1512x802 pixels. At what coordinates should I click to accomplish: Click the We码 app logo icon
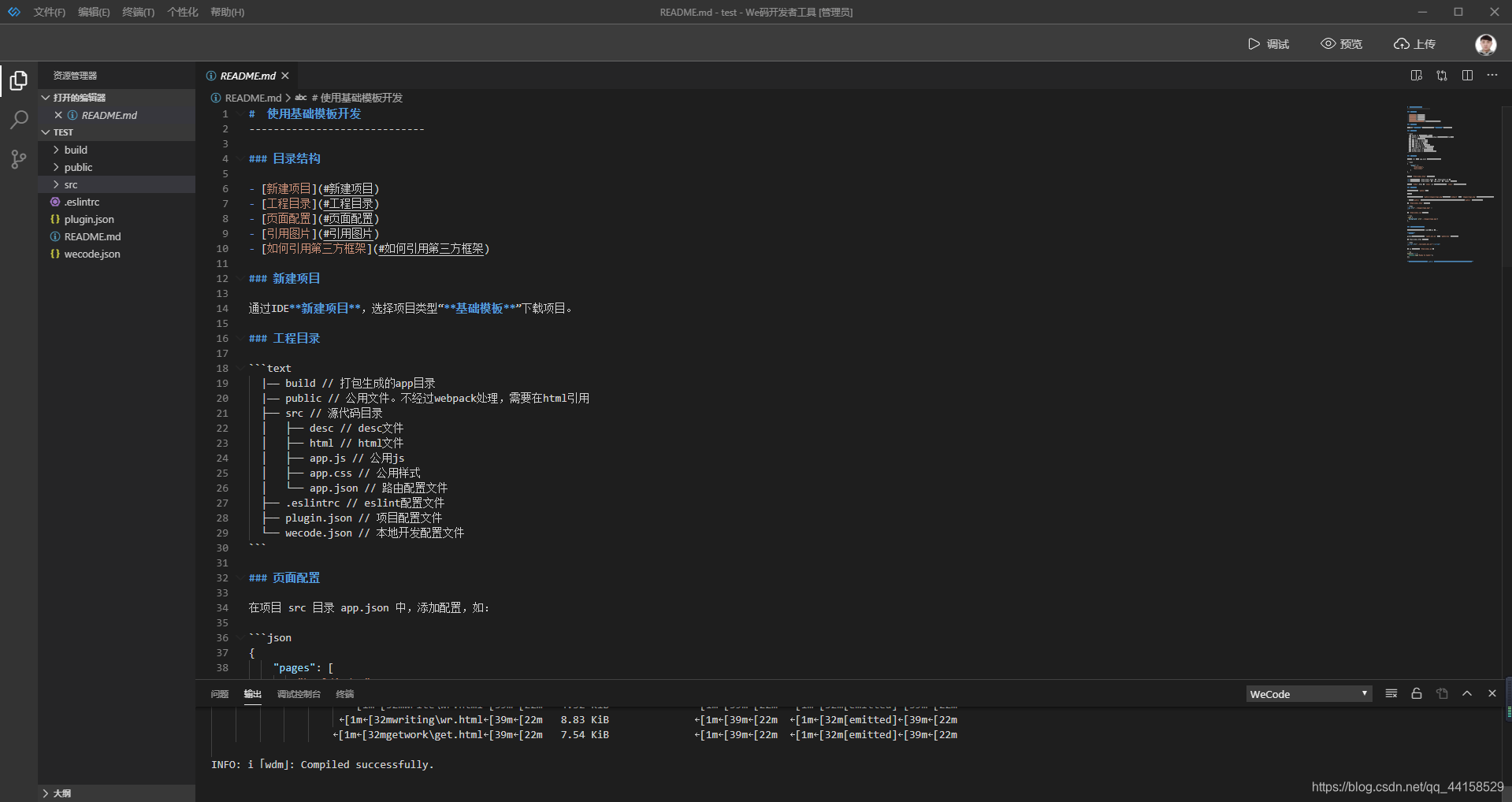tap(14, 12)
